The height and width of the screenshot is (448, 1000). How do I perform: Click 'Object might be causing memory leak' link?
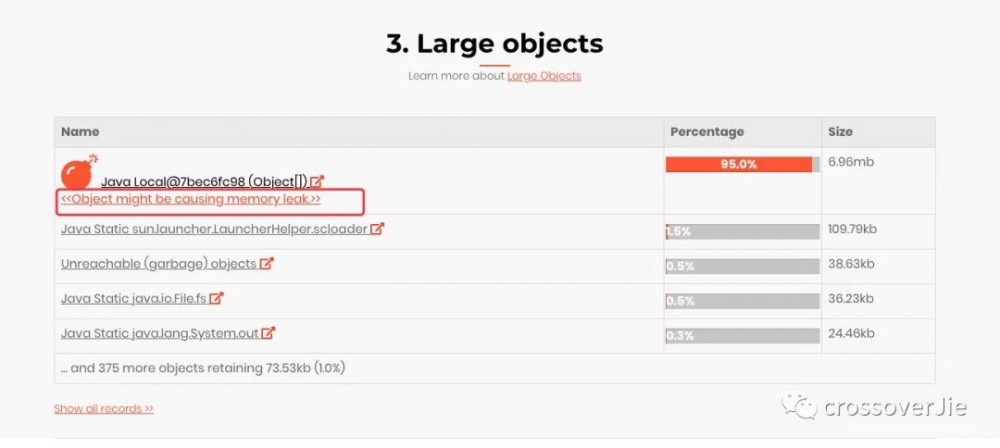(190, 199)
